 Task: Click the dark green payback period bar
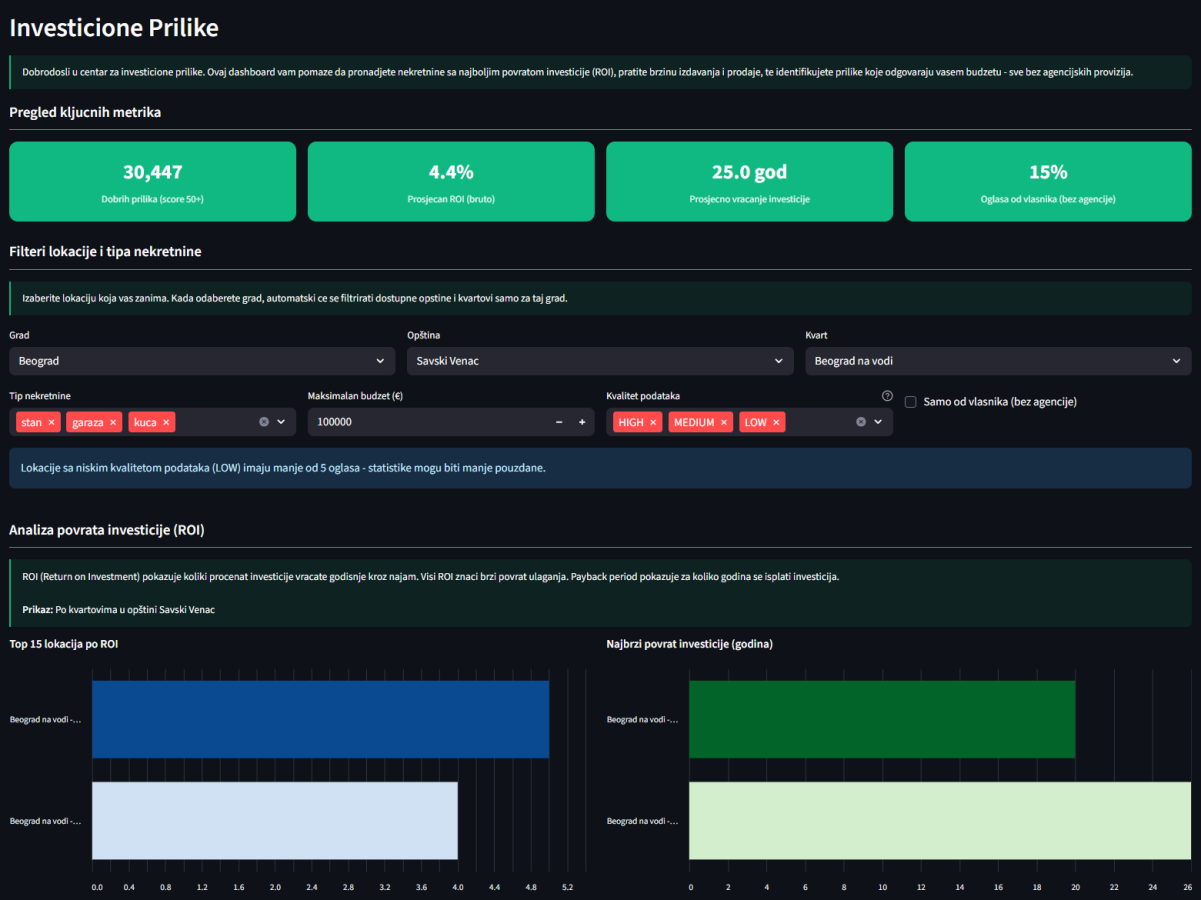881,719
